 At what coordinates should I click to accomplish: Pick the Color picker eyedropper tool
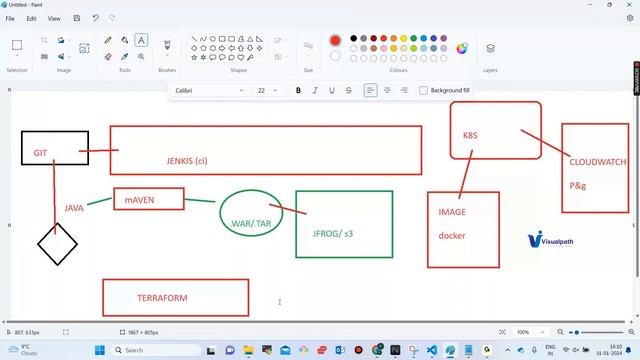[x=124, y=57]
